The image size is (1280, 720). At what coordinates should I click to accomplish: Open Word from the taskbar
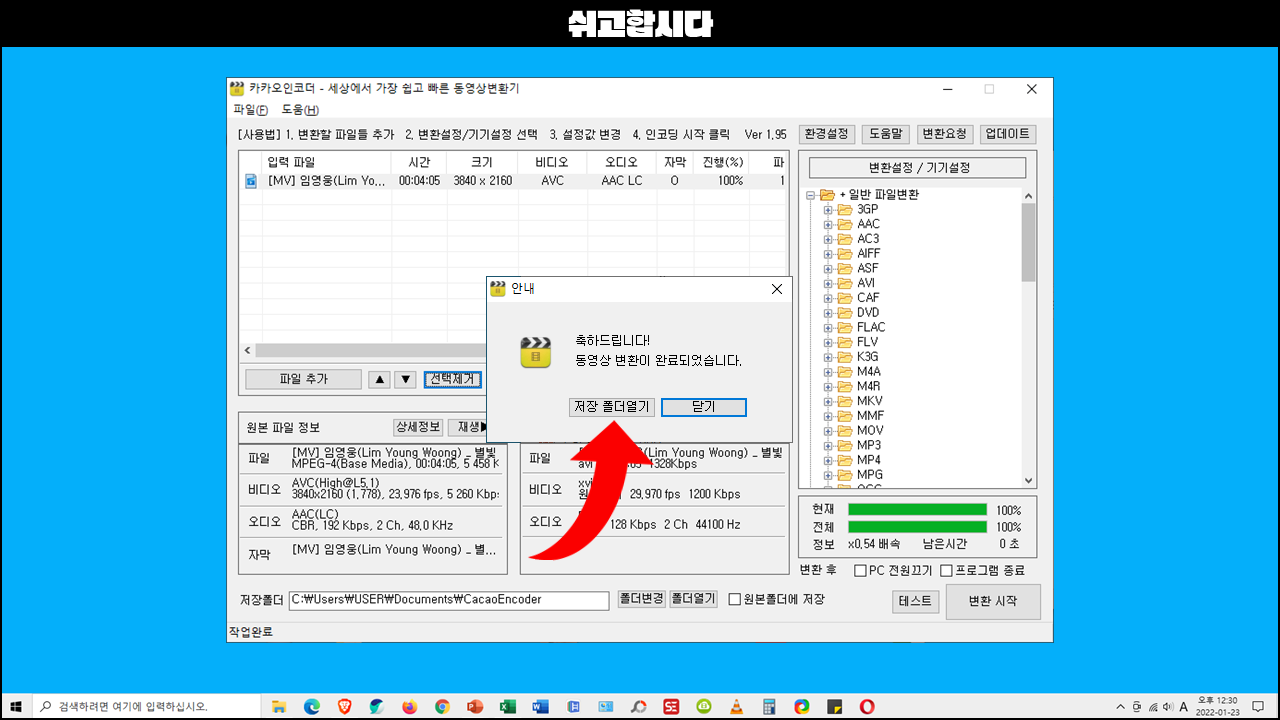click(x=541, y=706)
